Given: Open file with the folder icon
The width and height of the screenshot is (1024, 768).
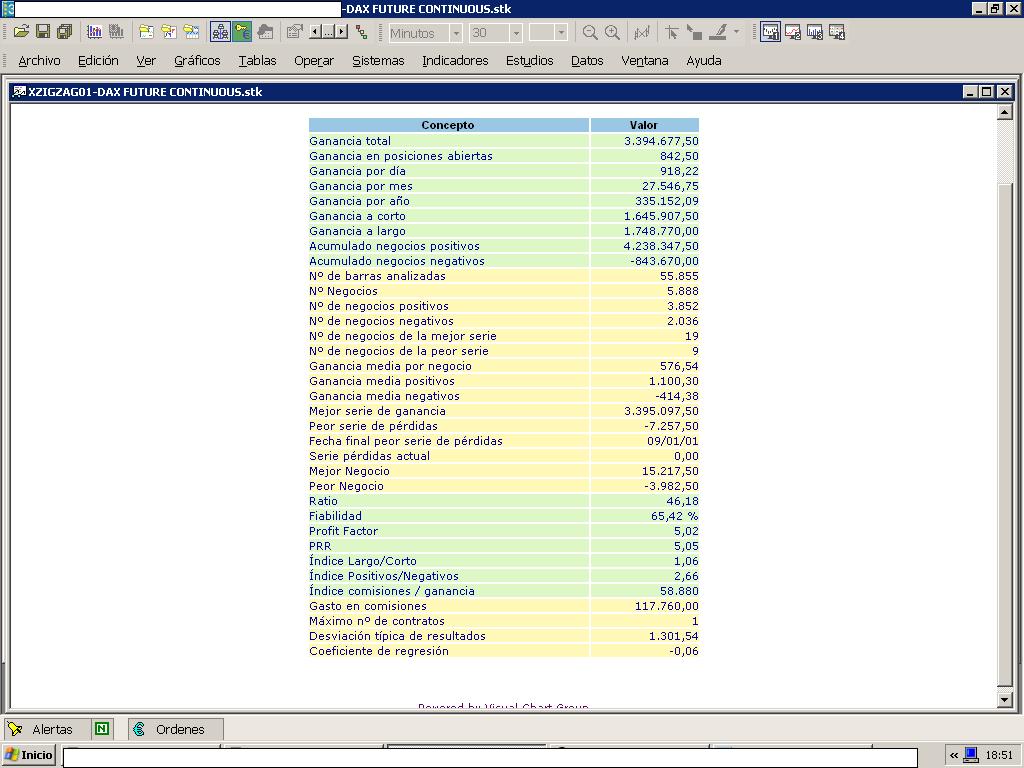Looking at the screenshot, I should tap(22, 31).
